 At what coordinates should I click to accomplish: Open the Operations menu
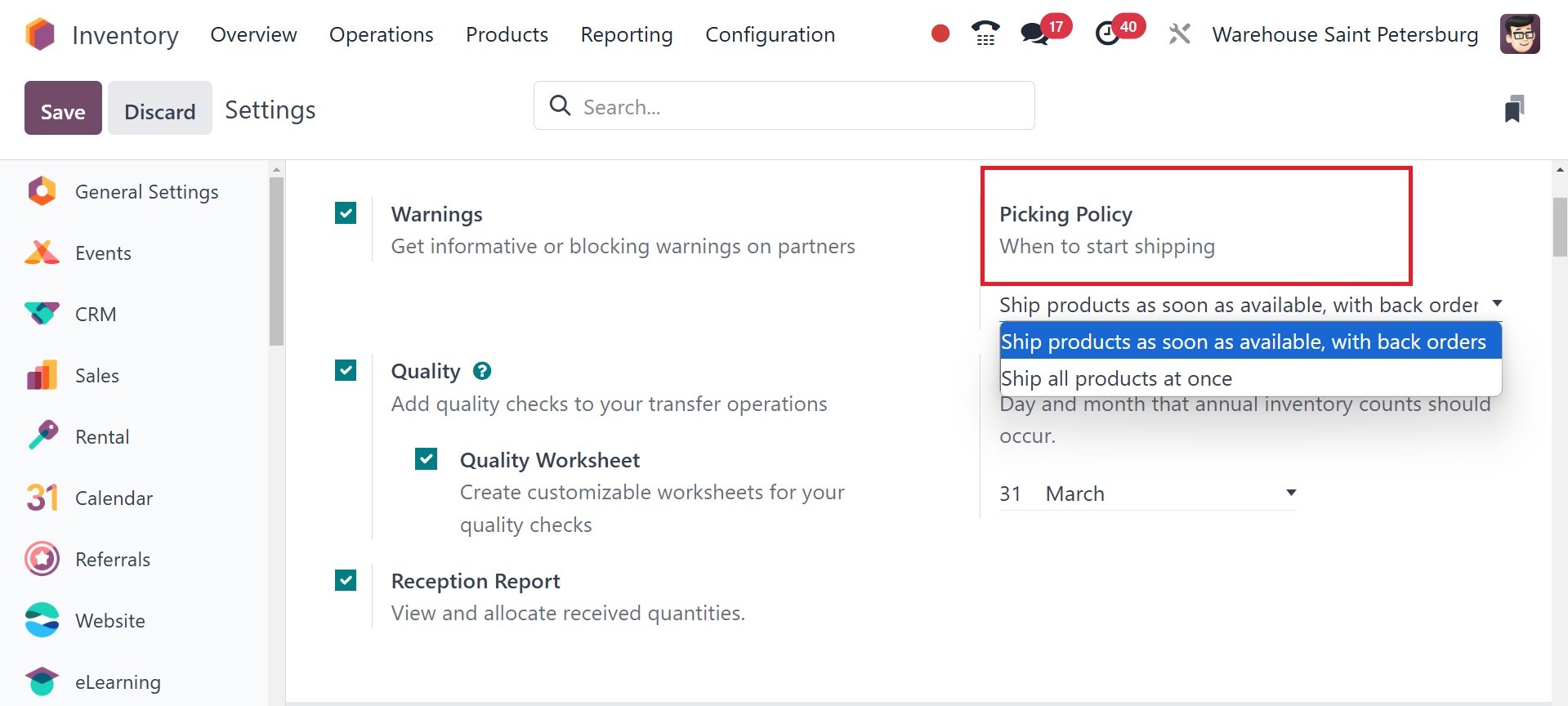tap(381, 34)
